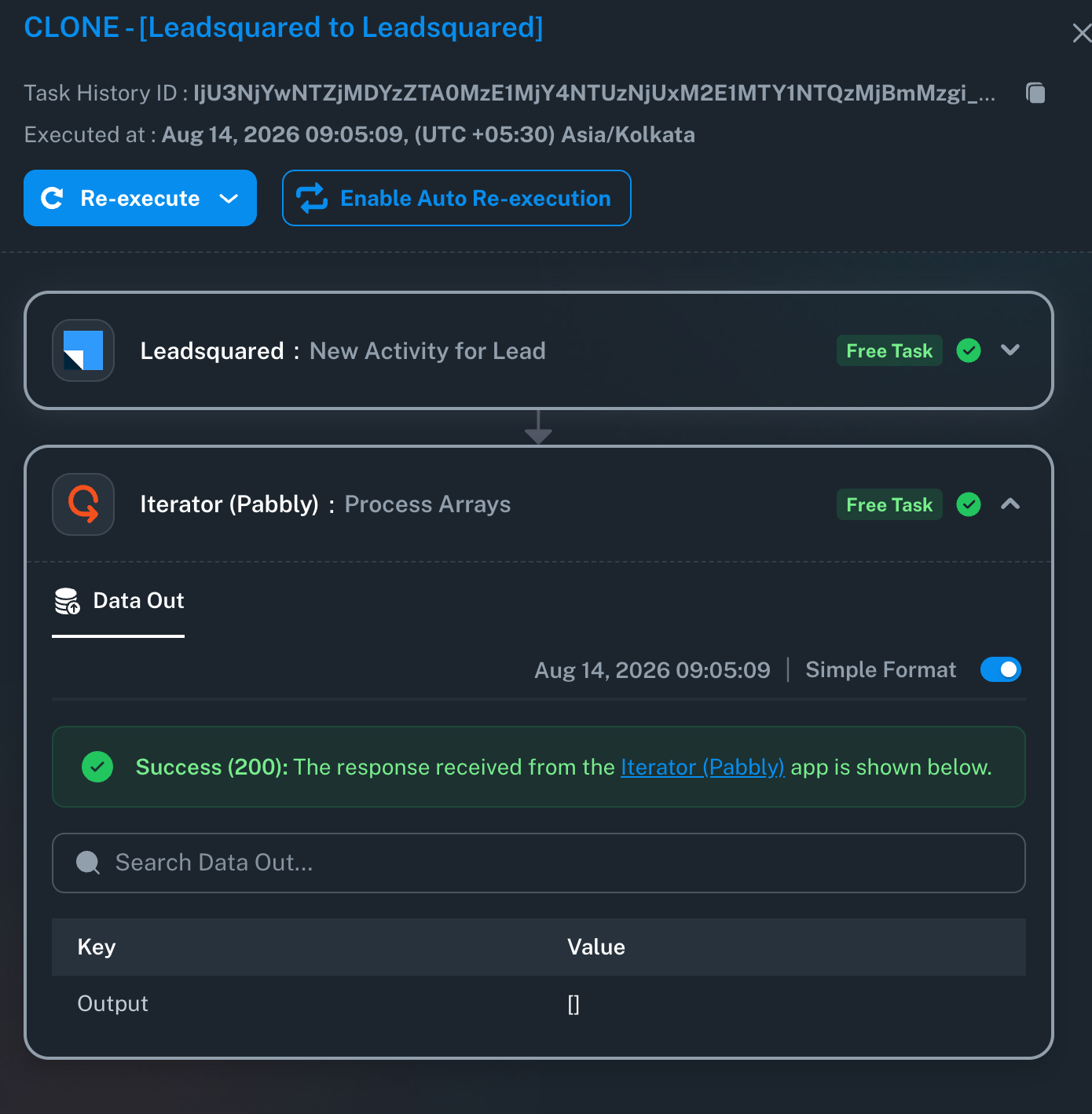1092x1114 pixels.
Task: Select the Task History ID value
Action: pos(595,93)
